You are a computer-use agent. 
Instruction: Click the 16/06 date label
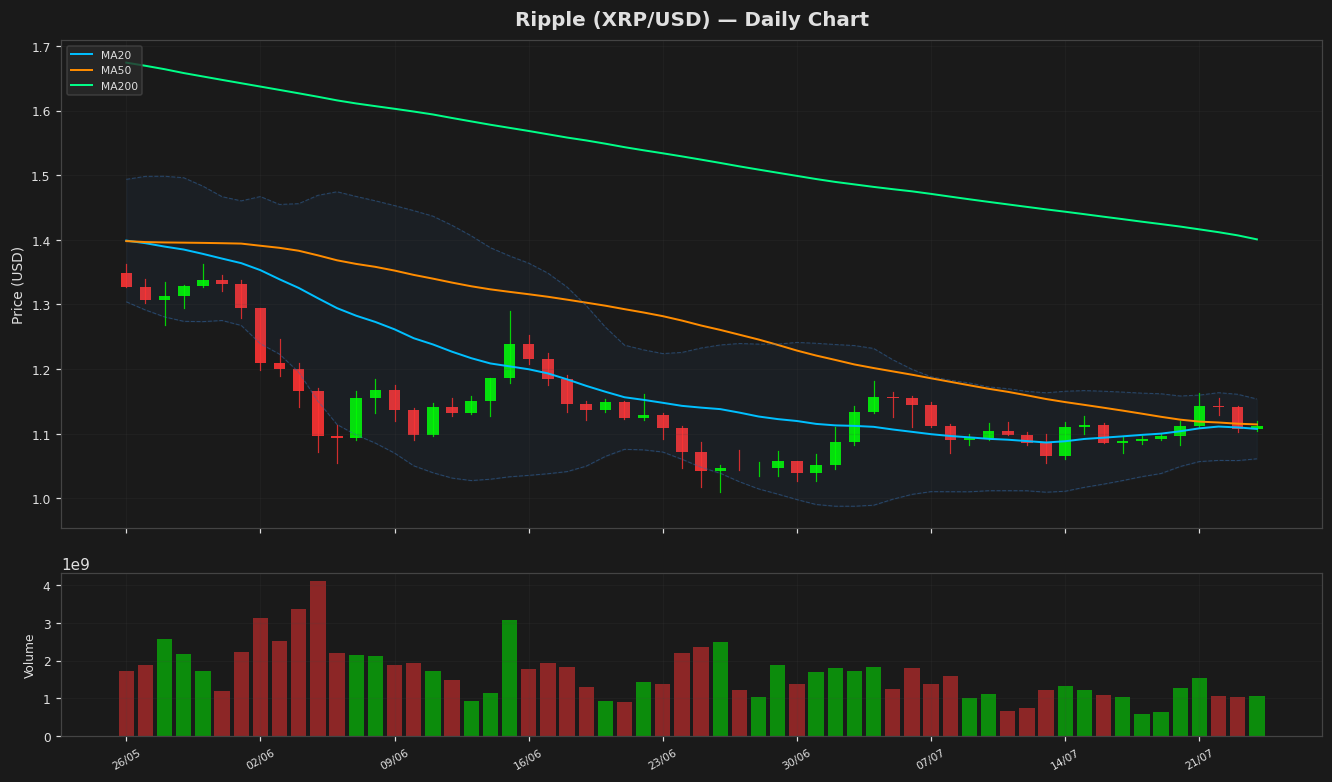pos(528,759)
